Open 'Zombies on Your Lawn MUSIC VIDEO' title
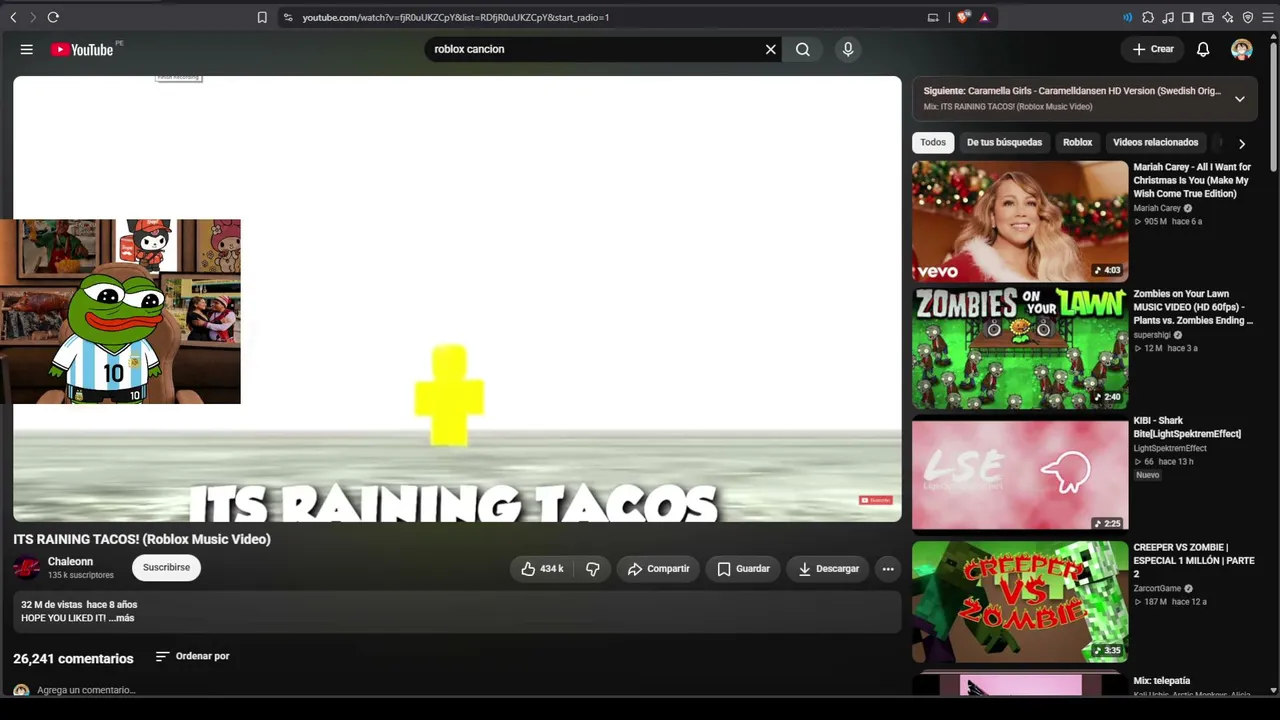Image resolution: width=1280 pixels, height=720 pixels. (x=1193, y=308)
